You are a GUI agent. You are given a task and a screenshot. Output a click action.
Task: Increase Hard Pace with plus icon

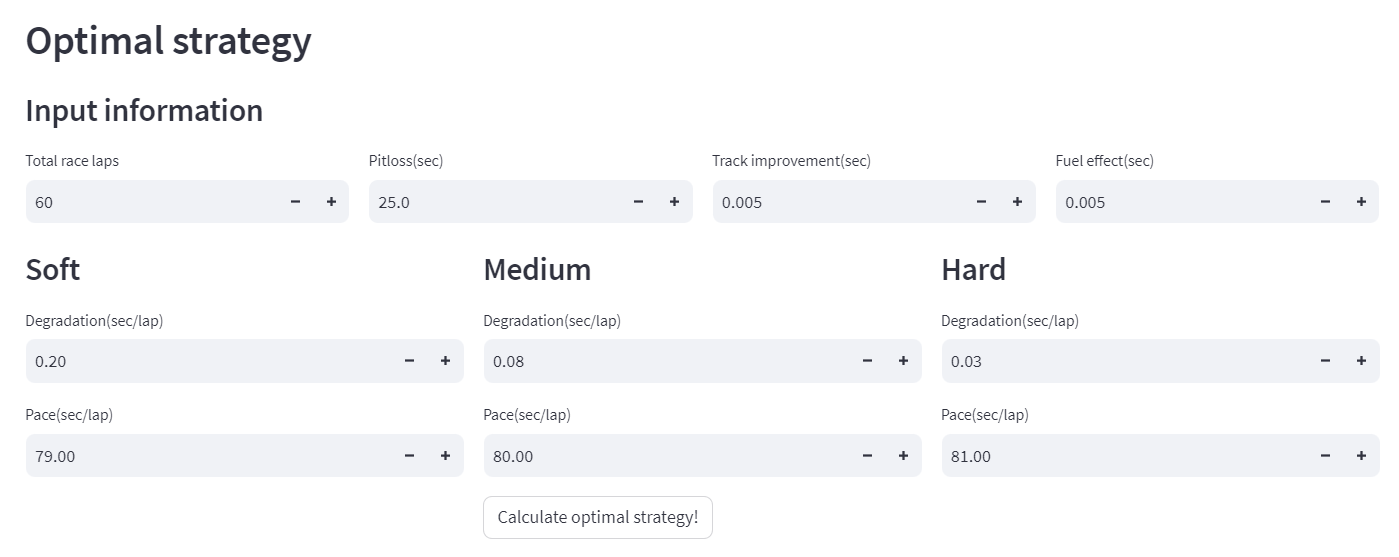click(x=1361, y=456)
